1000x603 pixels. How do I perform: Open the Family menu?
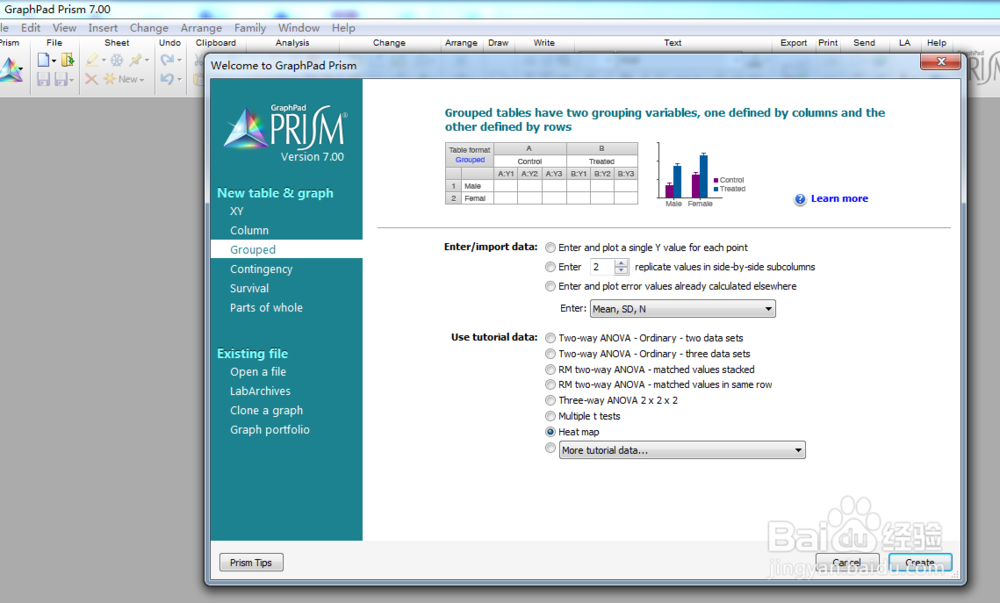[250, 27]
